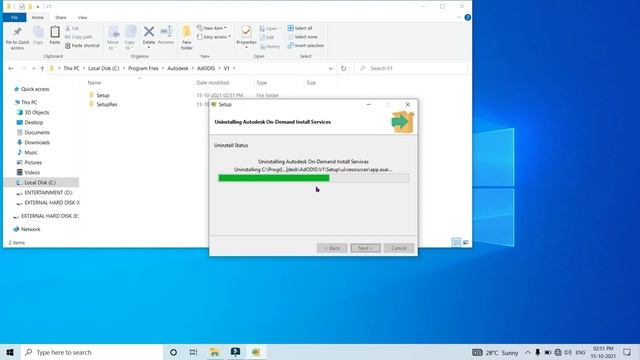Click Select none in ribbon
Viewport: 640px width, 360px height.
(302, 37)
